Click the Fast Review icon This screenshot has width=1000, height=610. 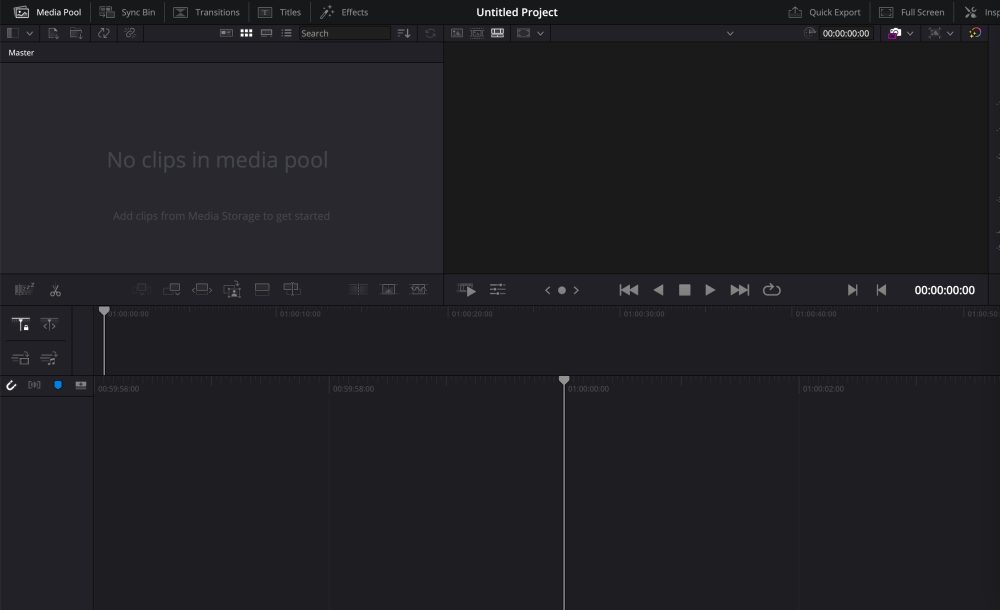click(x=467, y=290)
